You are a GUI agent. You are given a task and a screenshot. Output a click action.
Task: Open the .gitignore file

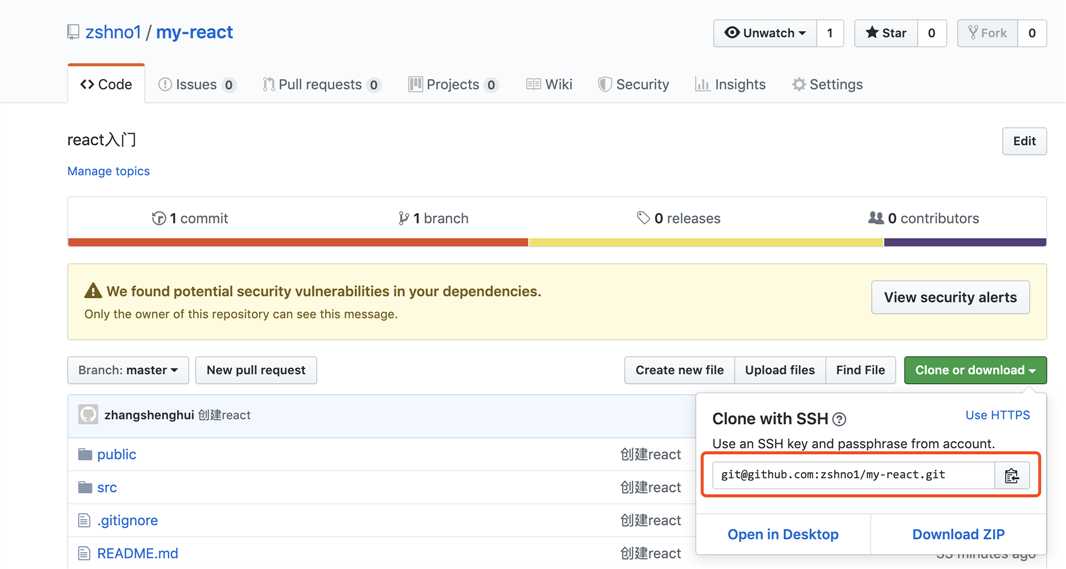[x=127, y=521]
